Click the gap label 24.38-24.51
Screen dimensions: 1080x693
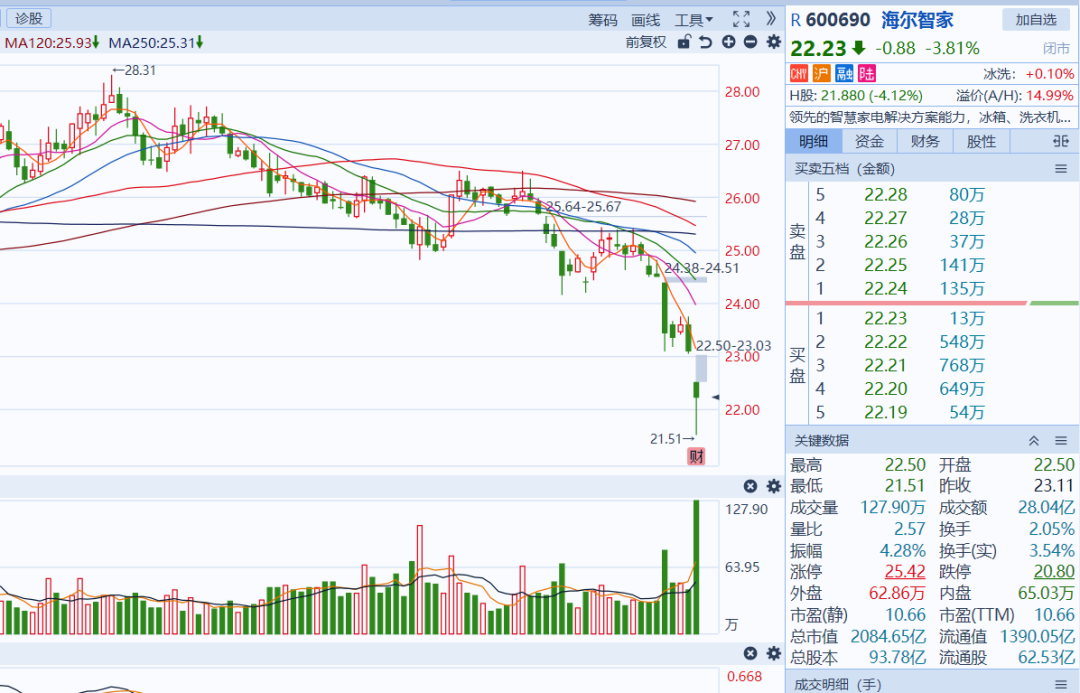click(x=701, y=269)
